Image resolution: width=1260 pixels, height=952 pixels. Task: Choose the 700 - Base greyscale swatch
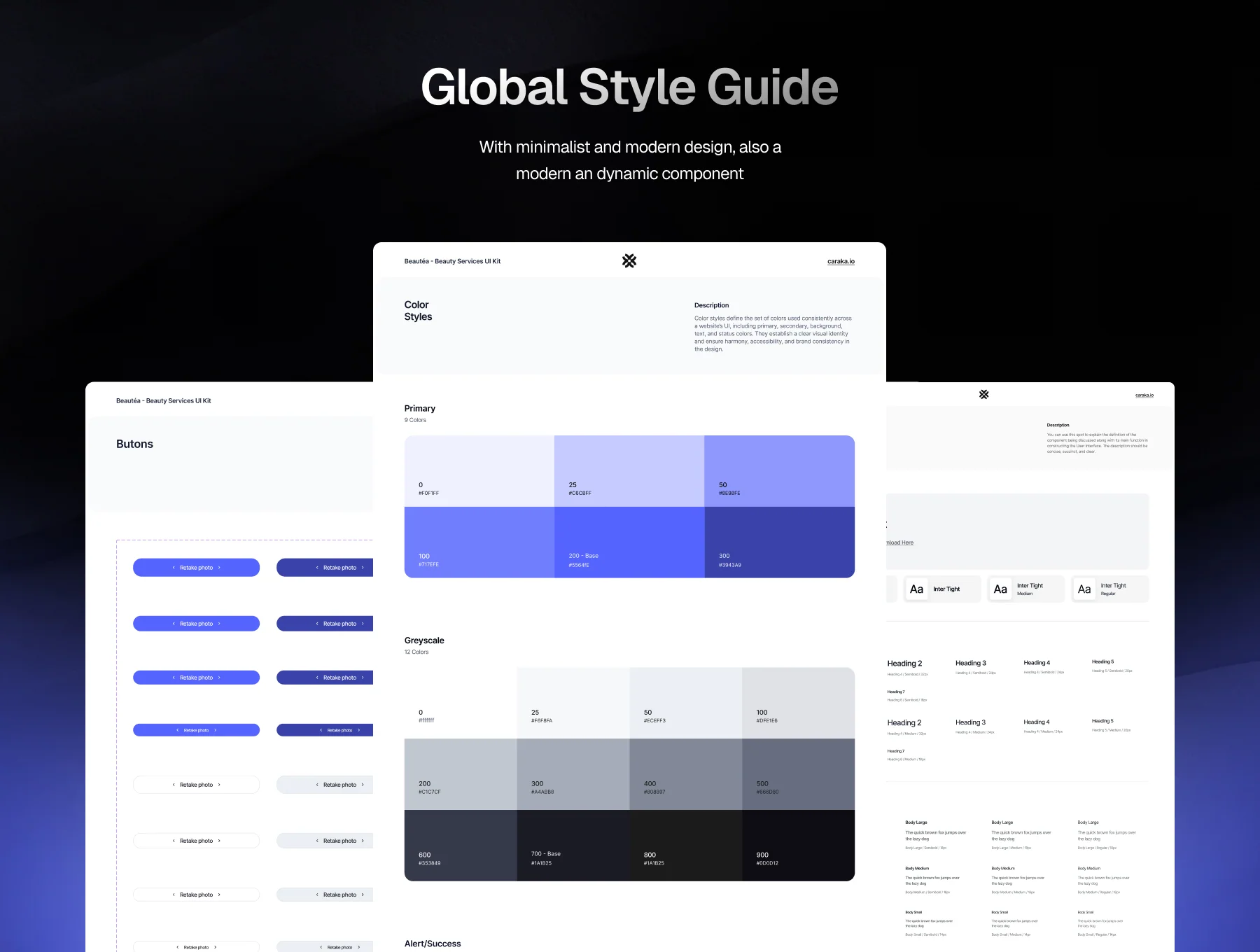pyautogui.click(x=573, y=846)
